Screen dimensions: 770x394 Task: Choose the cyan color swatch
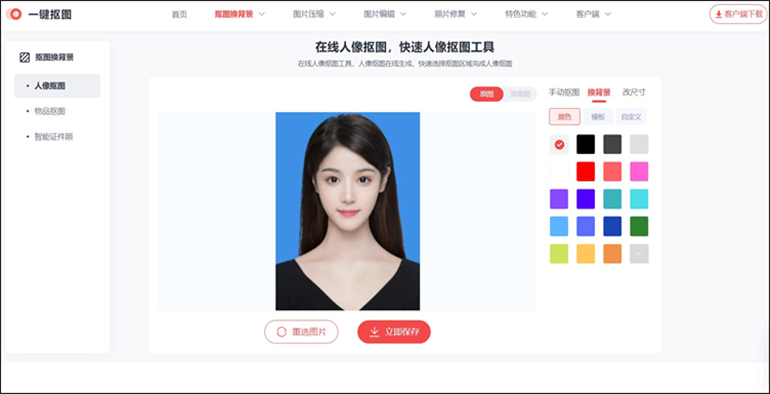(639, 199)
